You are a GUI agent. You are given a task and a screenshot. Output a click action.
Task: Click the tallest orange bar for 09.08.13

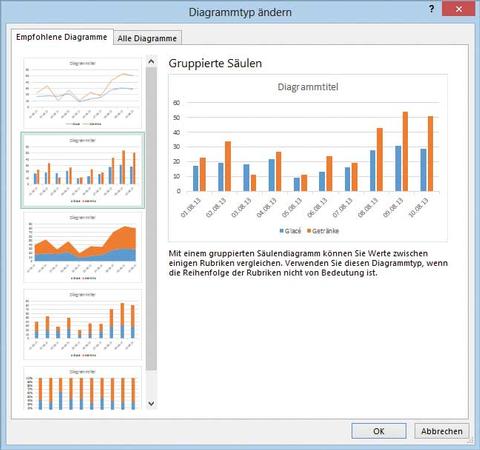point(405,152)
